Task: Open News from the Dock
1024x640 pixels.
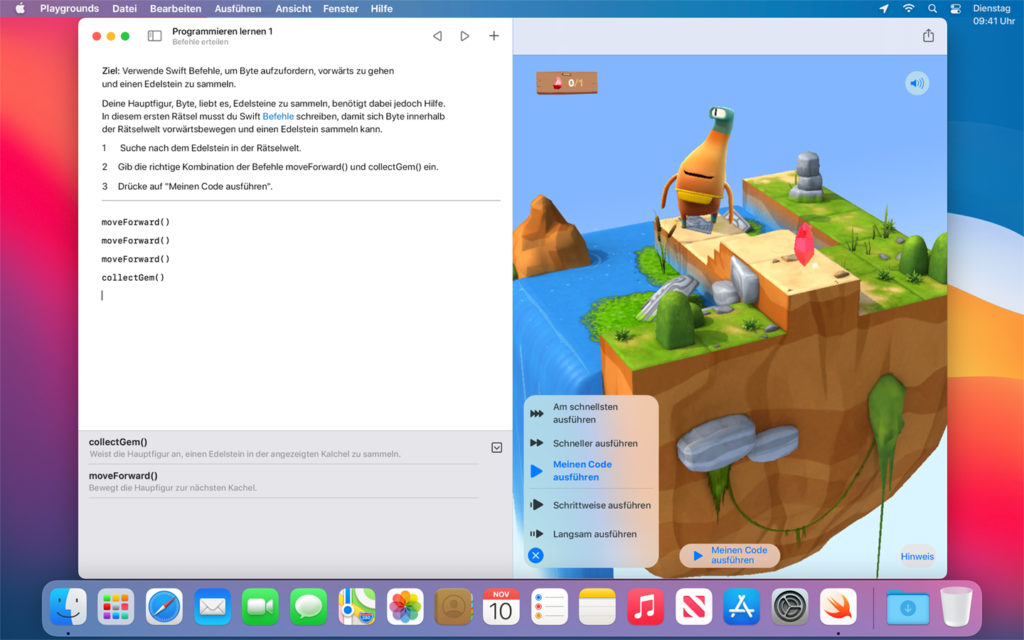Action: coord(694,607)
